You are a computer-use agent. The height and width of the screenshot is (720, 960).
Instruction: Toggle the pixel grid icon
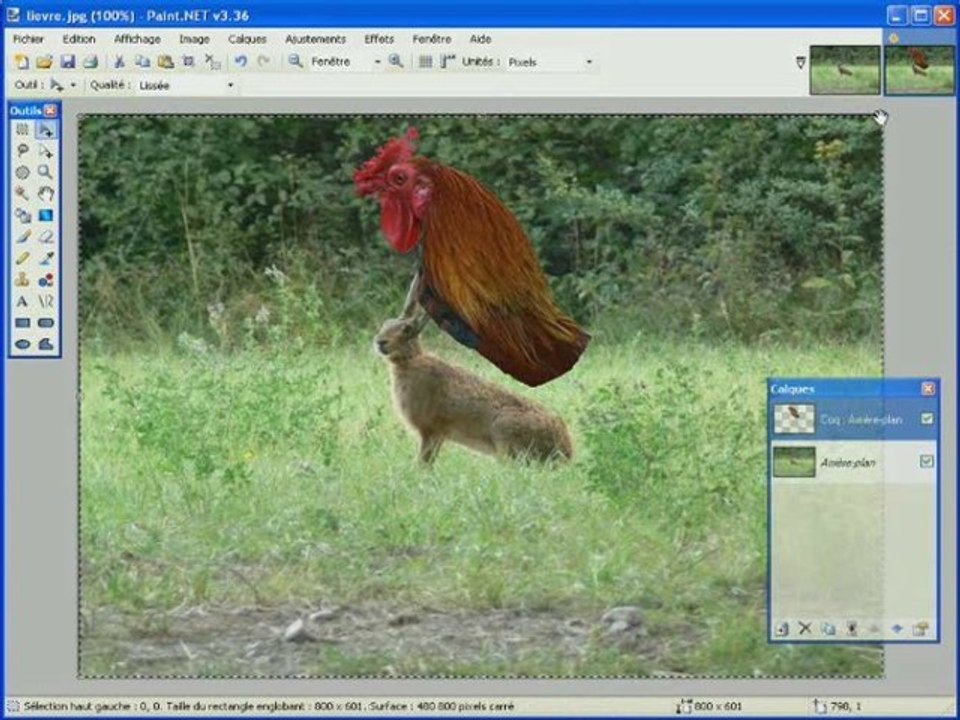tap(425, 62)
